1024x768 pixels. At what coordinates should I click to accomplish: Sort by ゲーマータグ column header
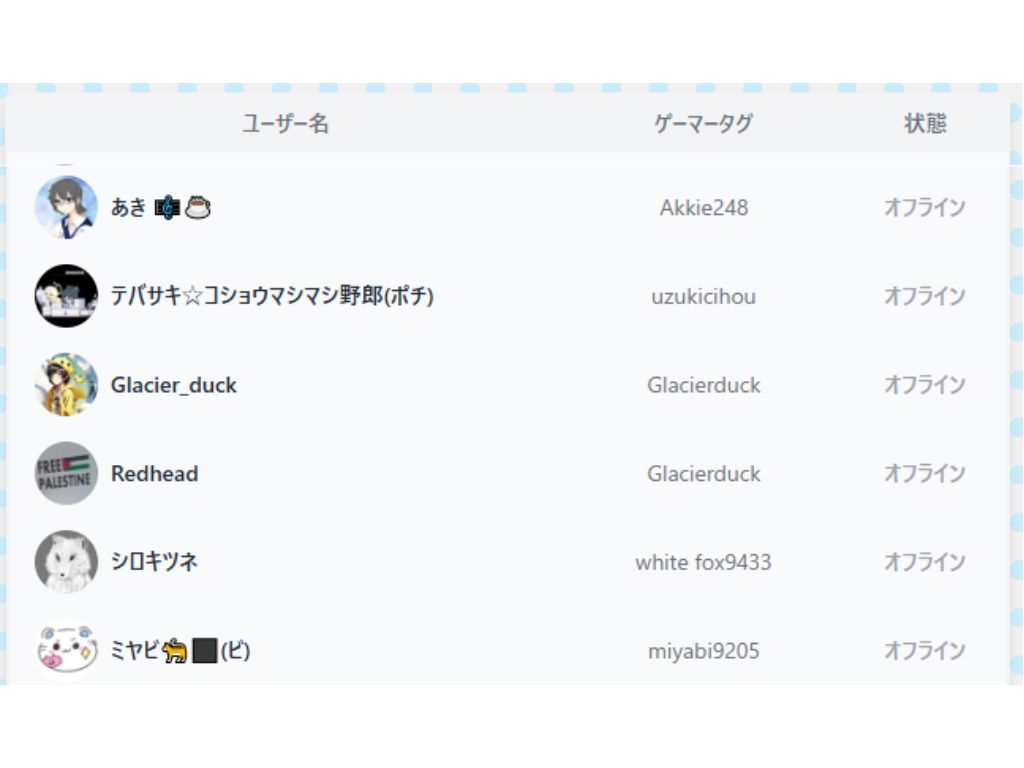click(703, 124)
